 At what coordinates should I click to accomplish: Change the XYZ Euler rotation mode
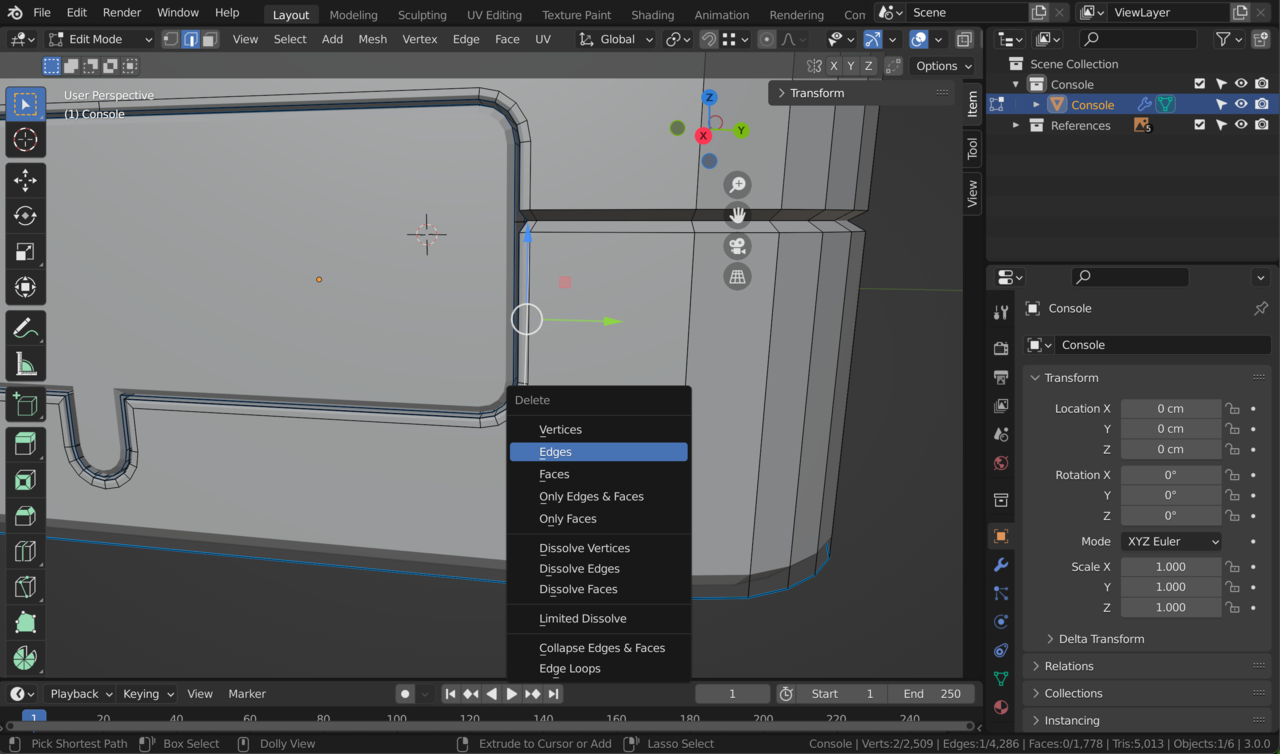click(x=1170, y=540)
